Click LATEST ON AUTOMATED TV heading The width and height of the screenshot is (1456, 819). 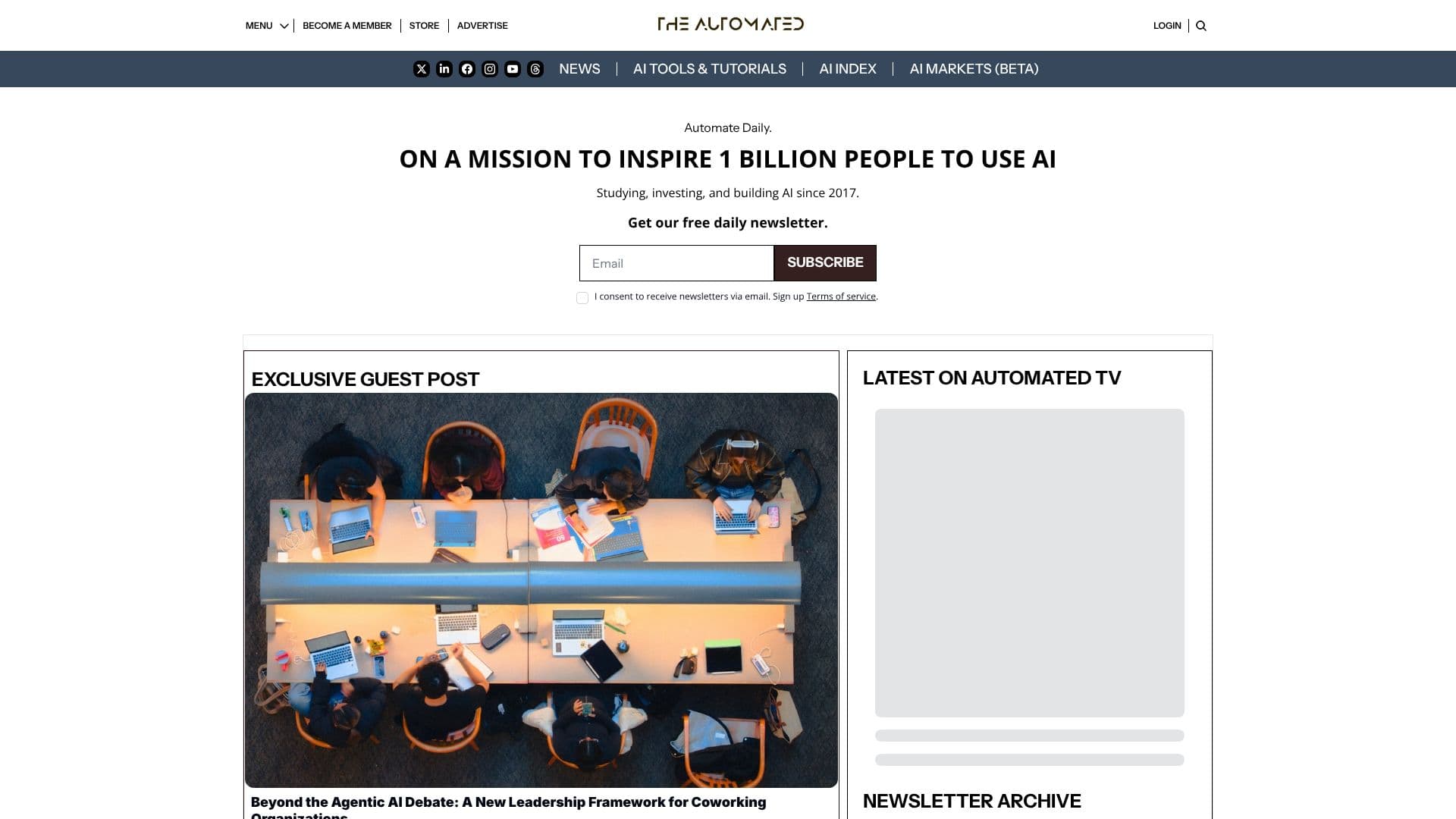992,378
